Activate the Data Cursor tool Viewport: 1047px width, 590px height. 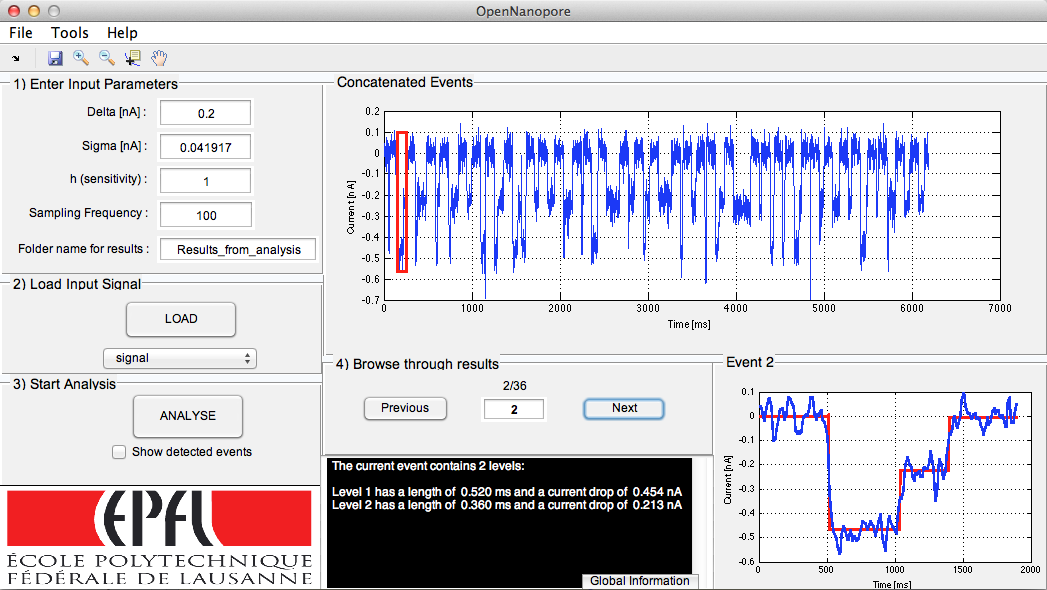132,59
